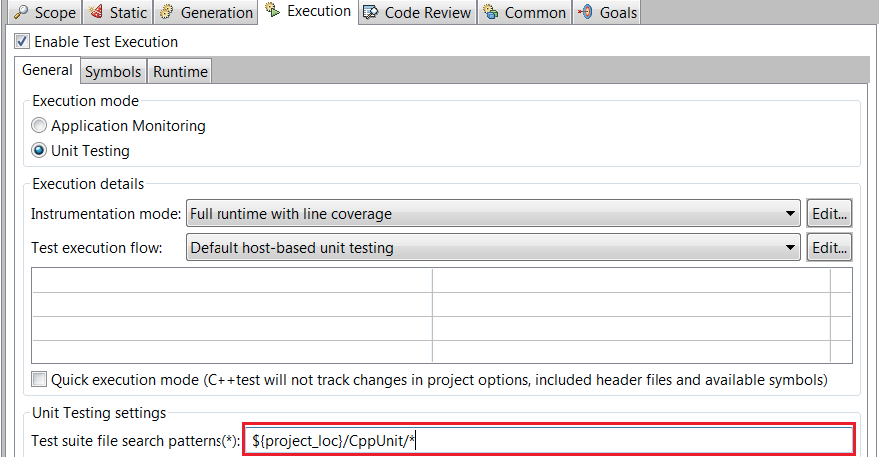The image size is (879, 457).
Task: Click the Static tab icon
Action: tap(96, 11)
